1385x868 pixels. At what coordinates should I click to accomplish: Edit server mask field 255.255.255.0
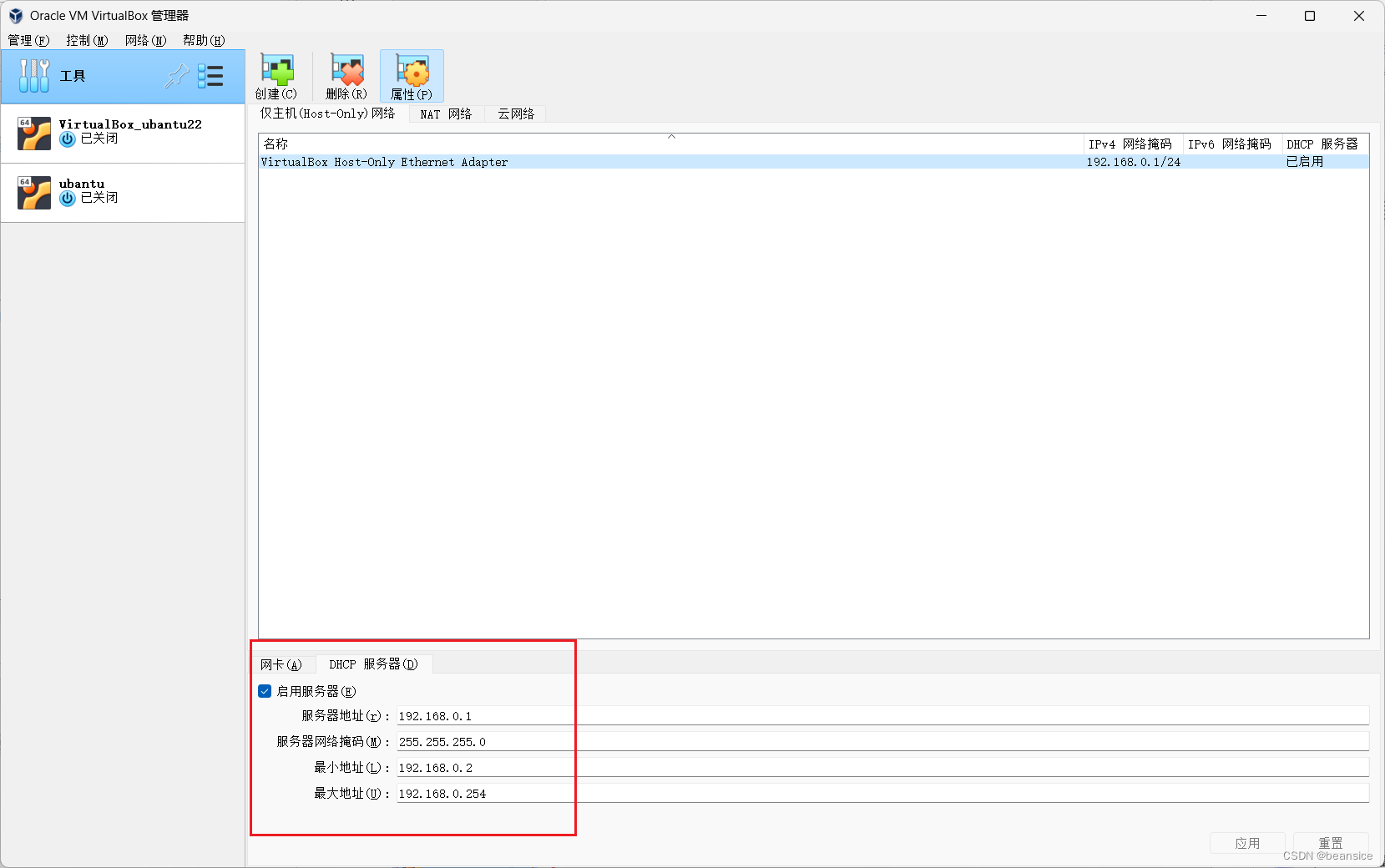[x=882, y=742]
